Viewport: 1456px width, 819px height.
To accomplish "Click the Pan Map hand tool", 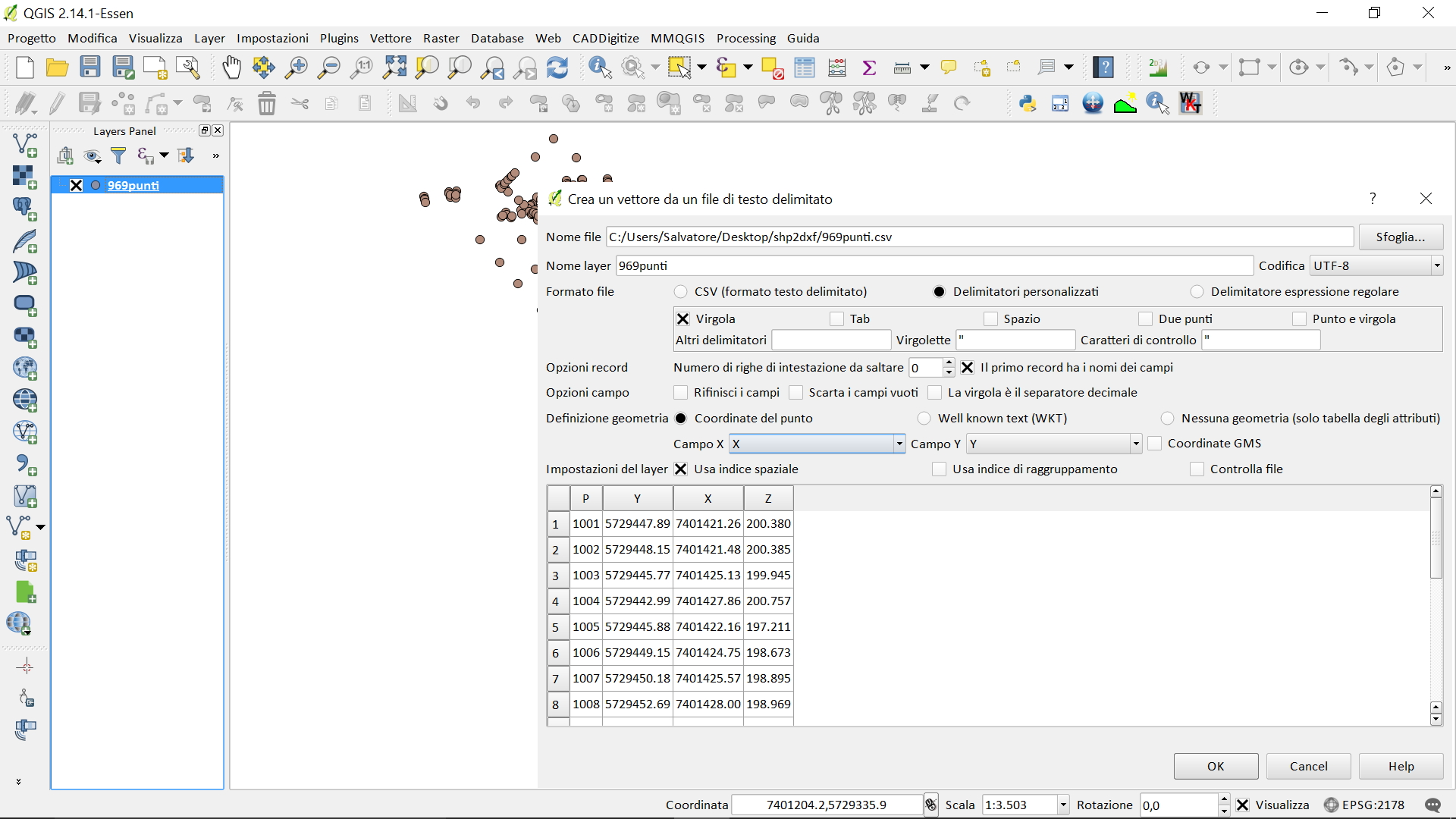I will pos(231,67).
